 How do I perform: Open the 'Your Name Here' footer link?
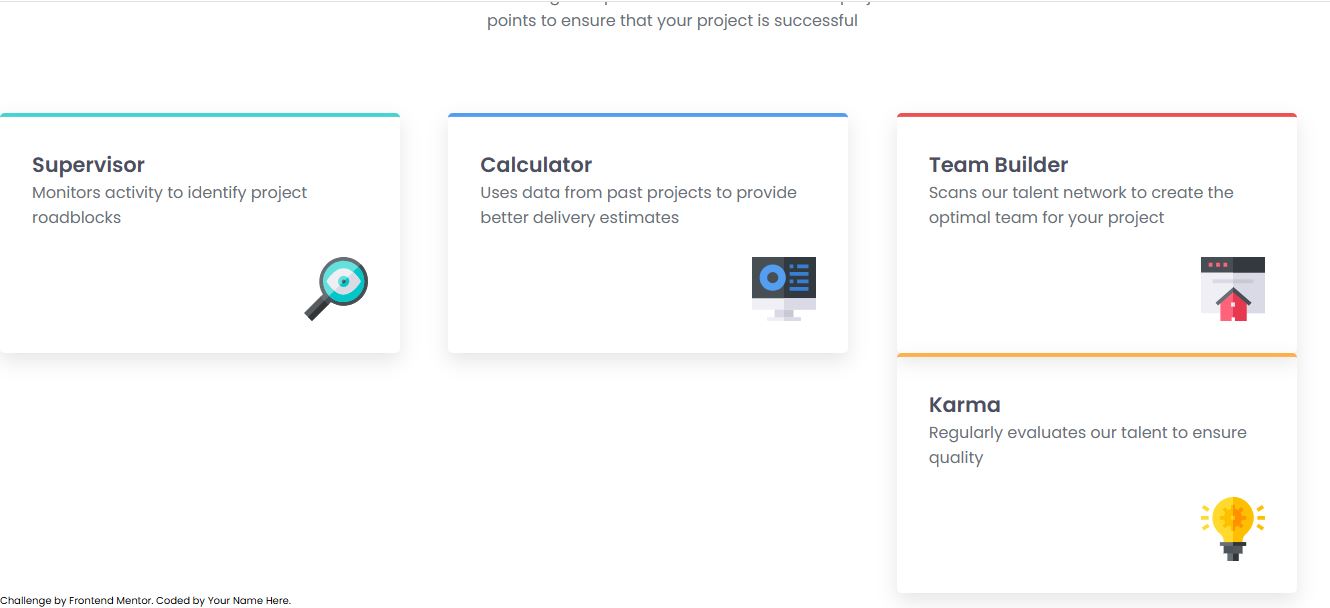click(248, 601)
